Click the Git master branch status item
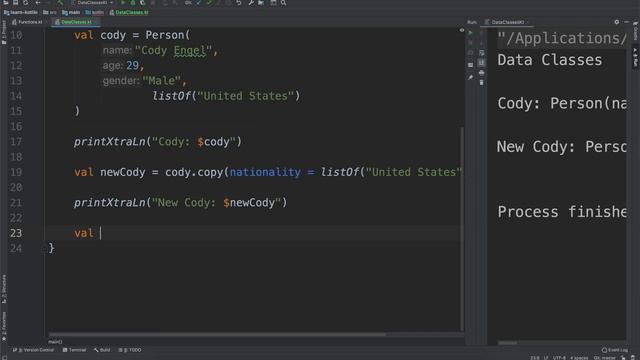Screen dimensions: 640x360 point(605,358)
